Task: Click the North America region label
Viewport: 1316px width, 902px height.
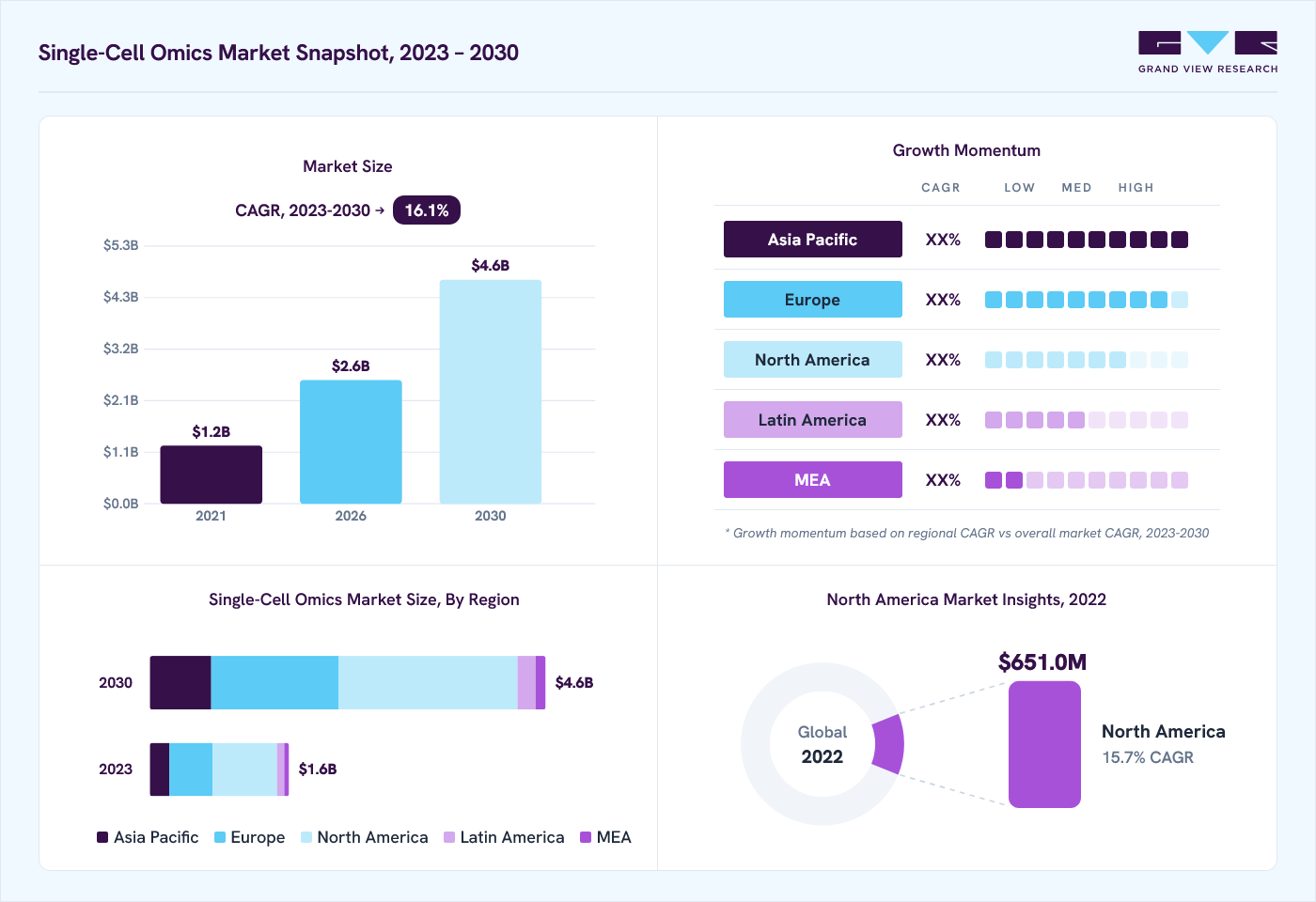Action: click(x=812, y=360)
